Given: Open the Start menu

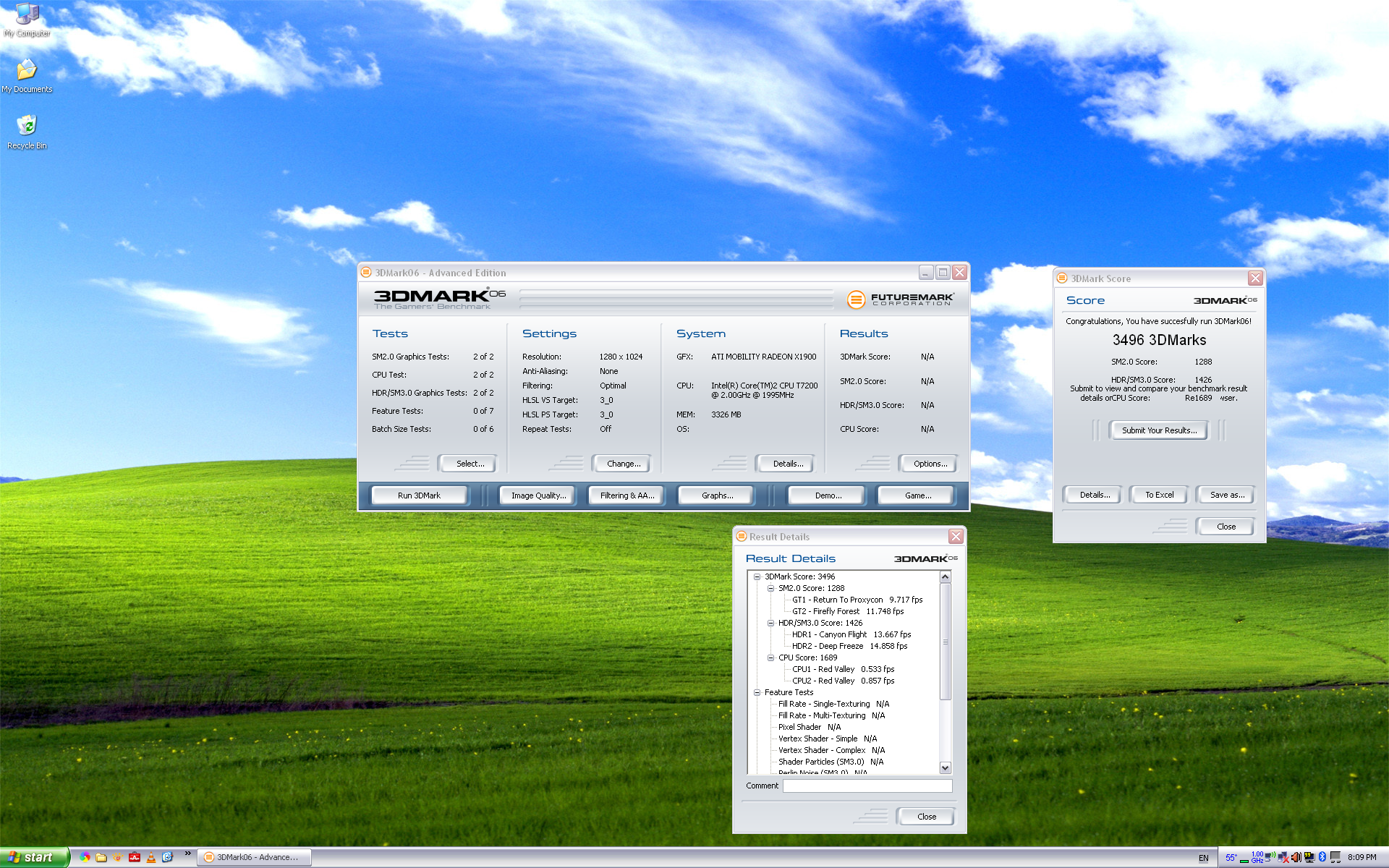Looking at the screenshot, I should tap(33, 857).
